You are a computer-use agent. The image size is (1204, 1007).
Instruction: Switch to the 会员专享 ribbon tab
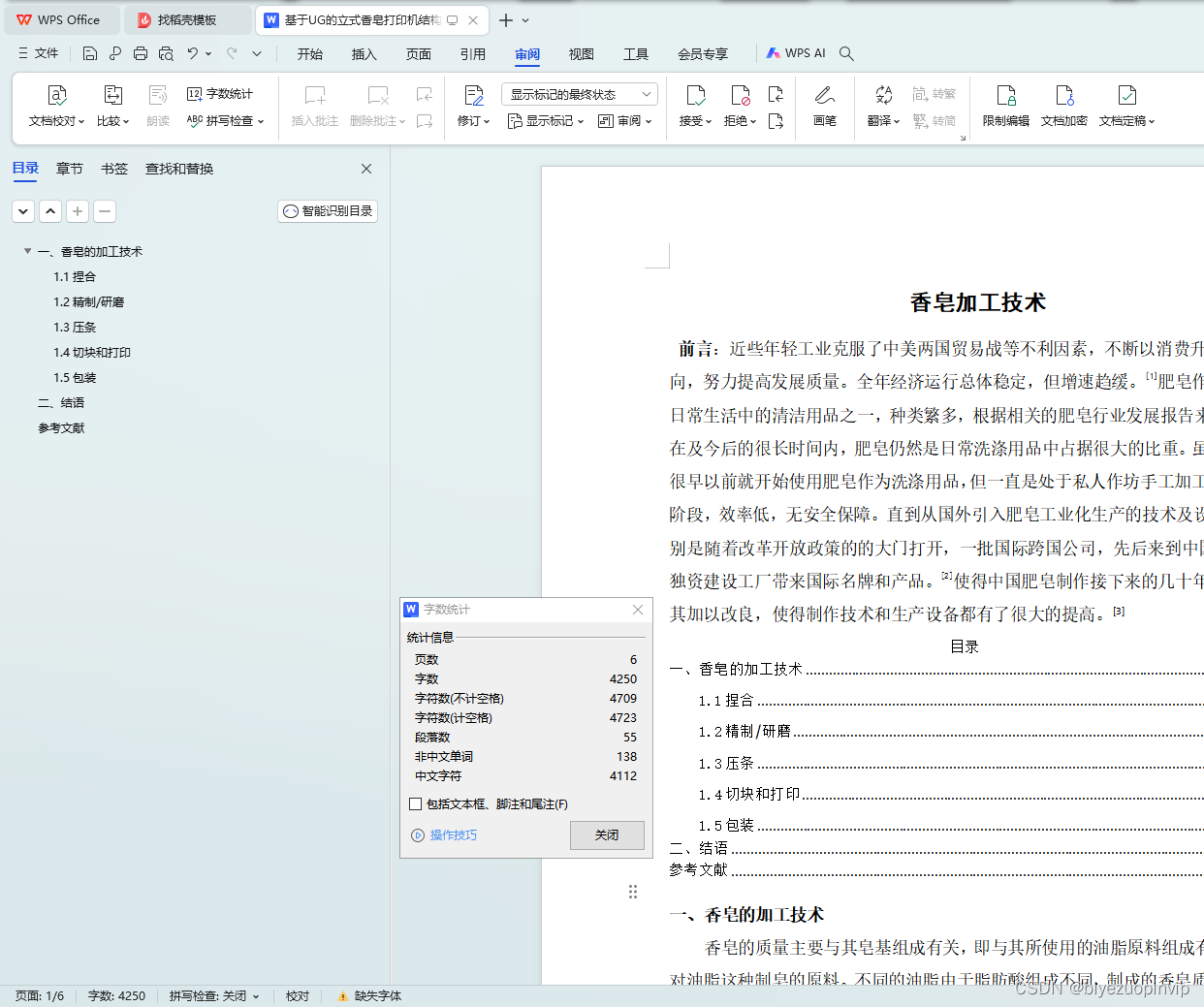pos(703,54)
